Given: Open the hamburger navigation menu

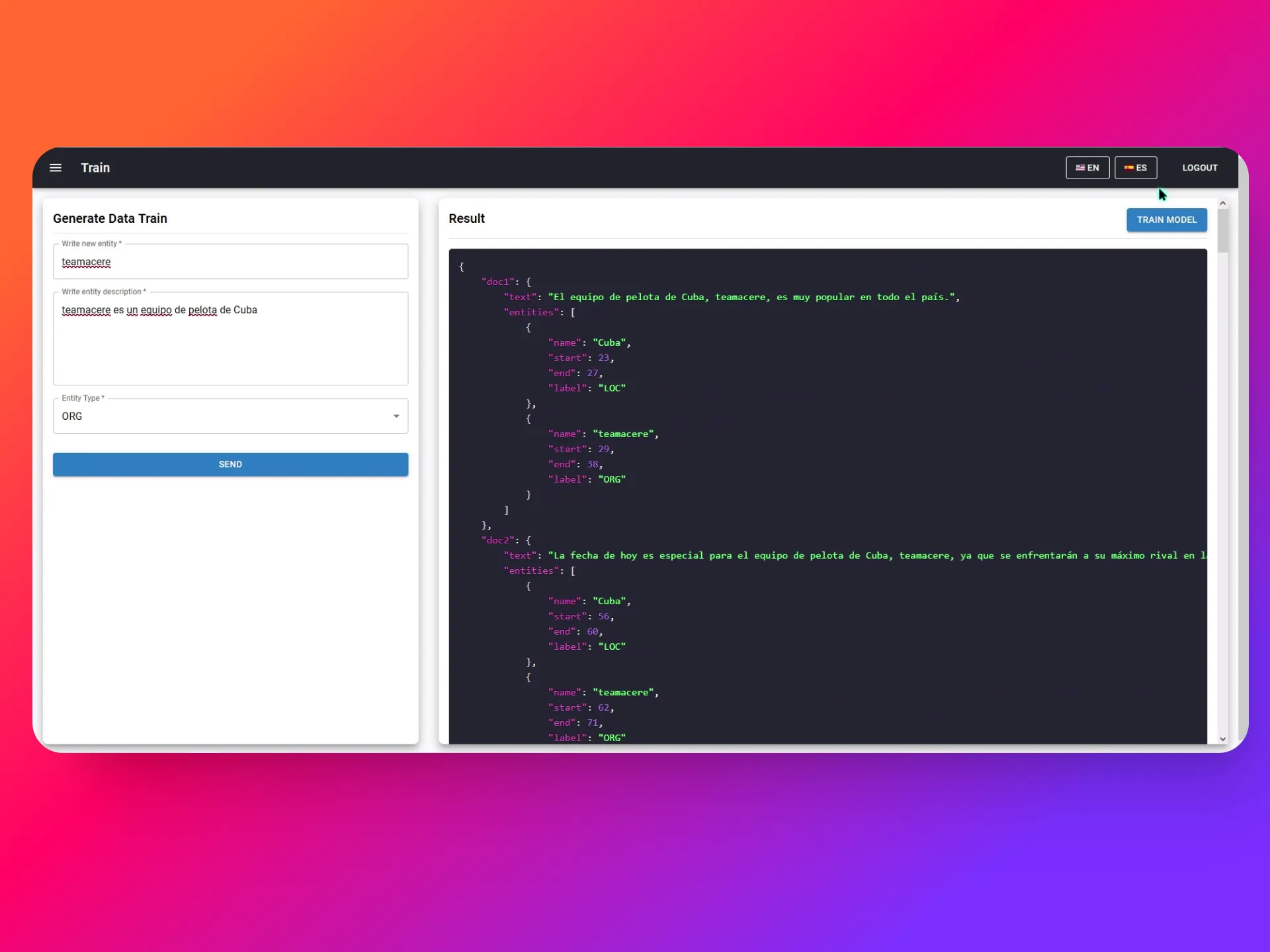Looking at the screenshot, I should (x=56, y=168).
